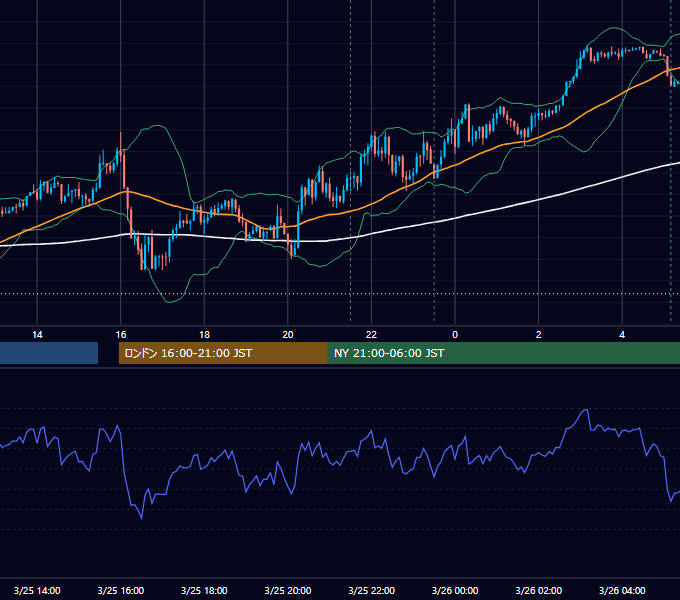Click the 3/26 02:00 time label
This screenshot has height=600, width=680.
pos(539,590)
